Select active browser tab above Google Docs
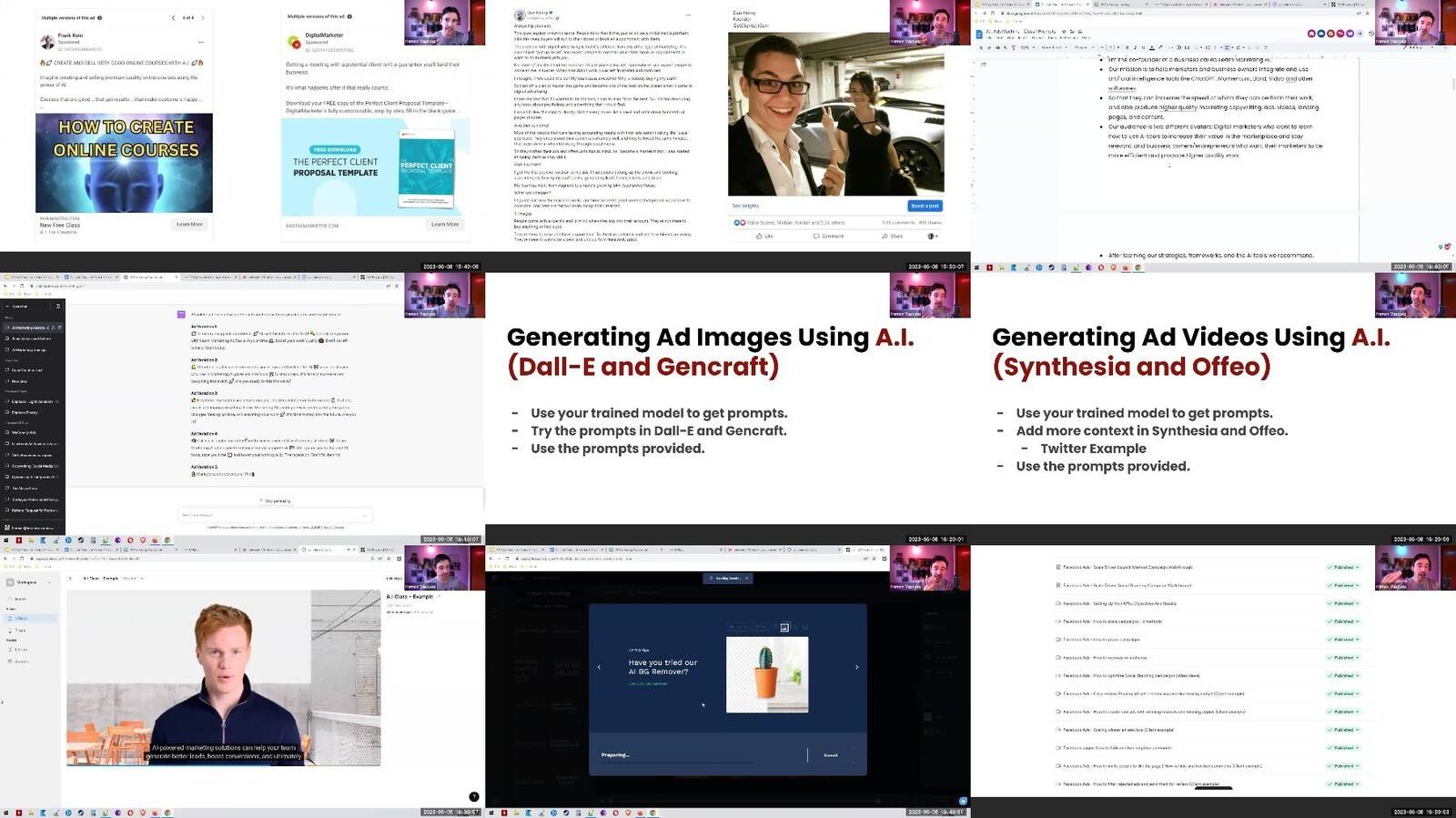 1062,5
